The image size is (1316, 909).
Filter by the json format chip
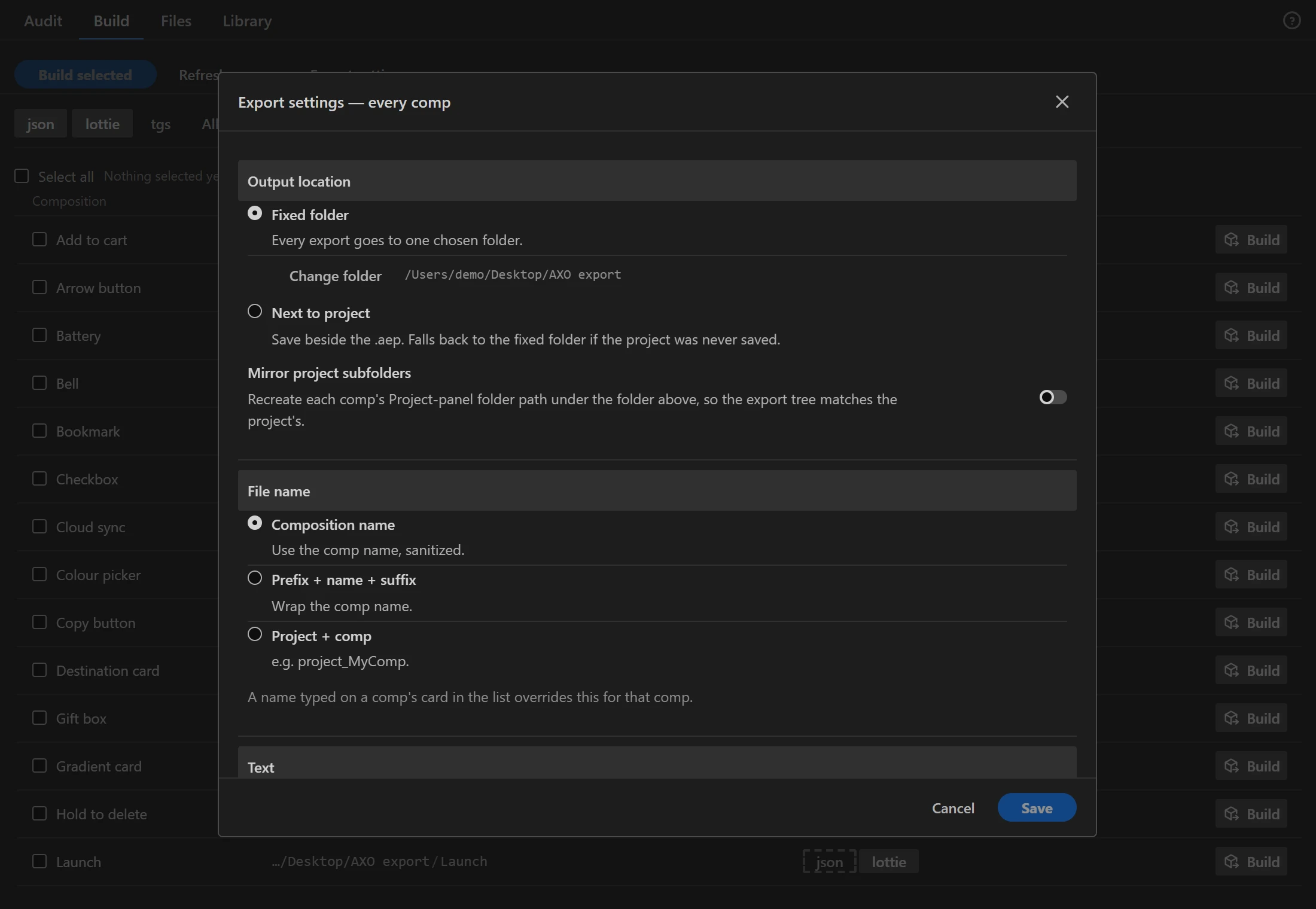click(x=41, y=124)
